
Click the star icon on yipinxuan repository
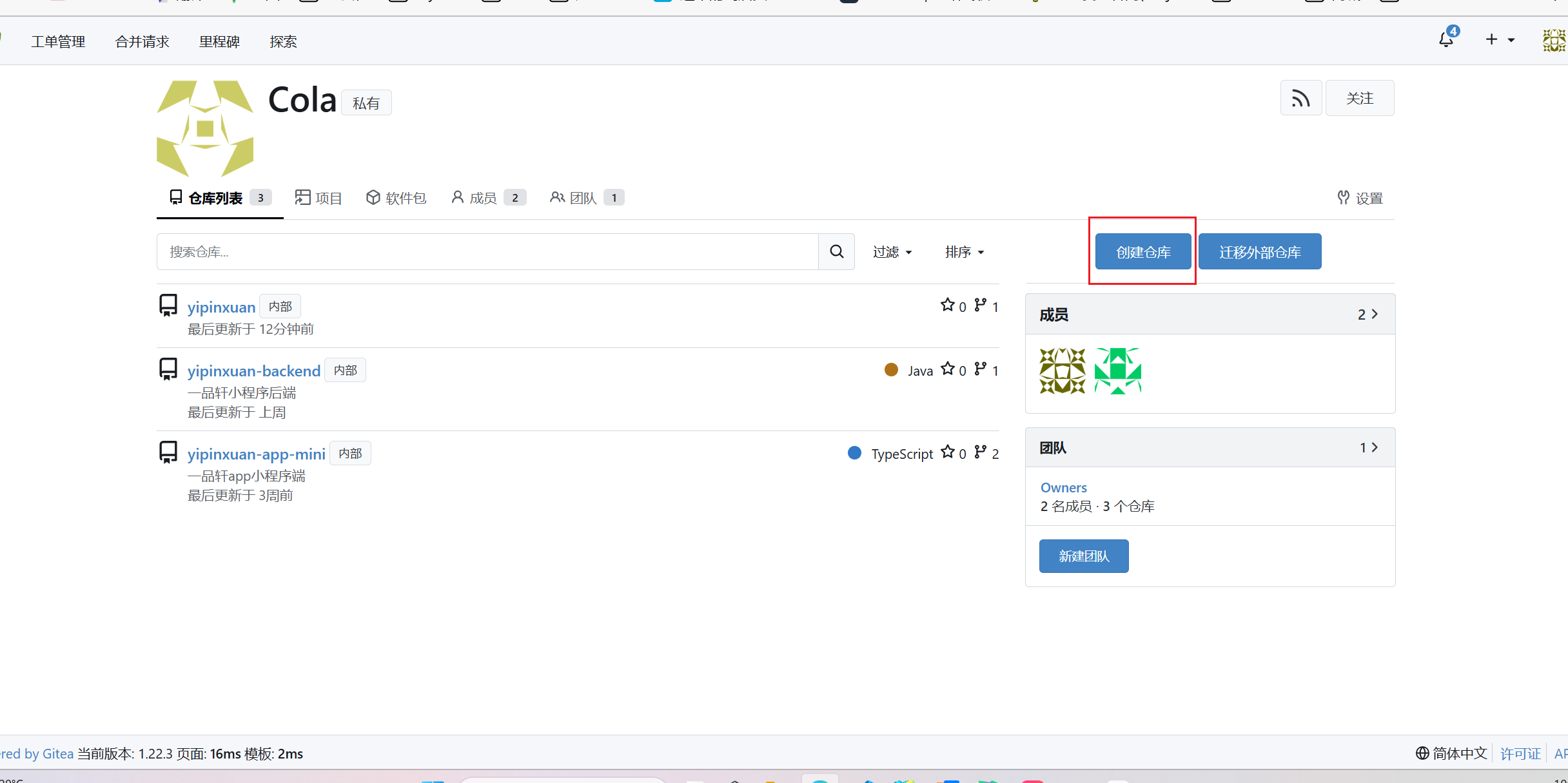click(947, 305)
